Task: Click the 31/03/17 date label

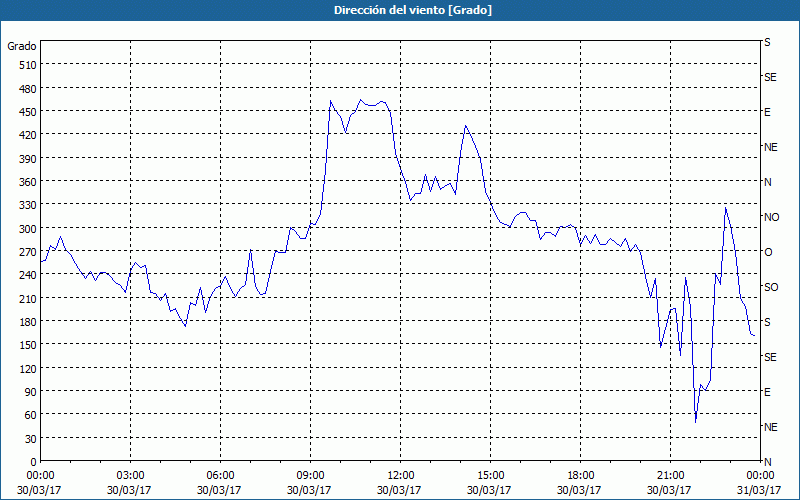Action: coord(759,490)
